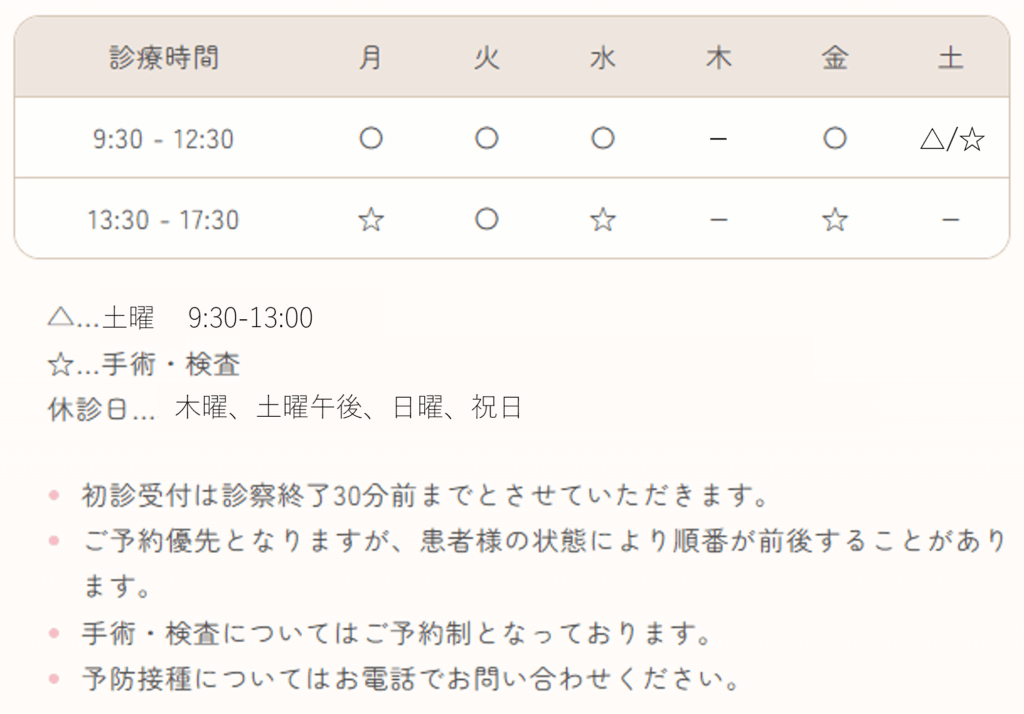Image resolution: width=1024 pixels, height=714 pixels.
Task: Click the triangle/star symbol for Saturday morning
Action: 952,139
